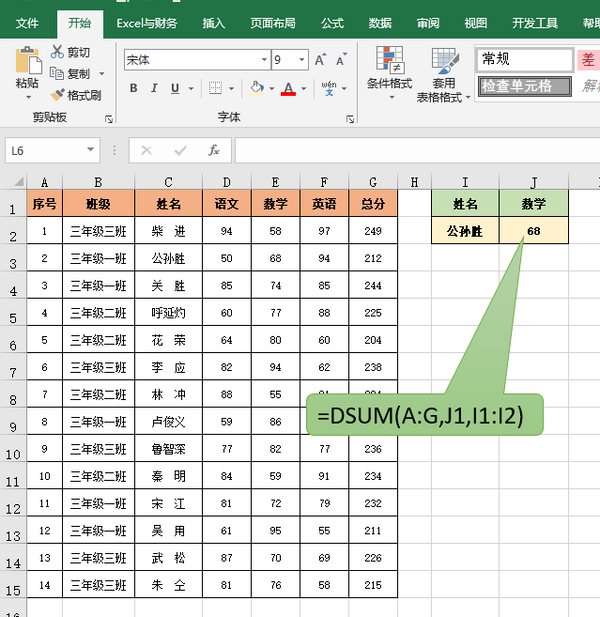Open Conditional Formatting menu
This screenshot has width=600, height=617.
(x=390, y=73)
